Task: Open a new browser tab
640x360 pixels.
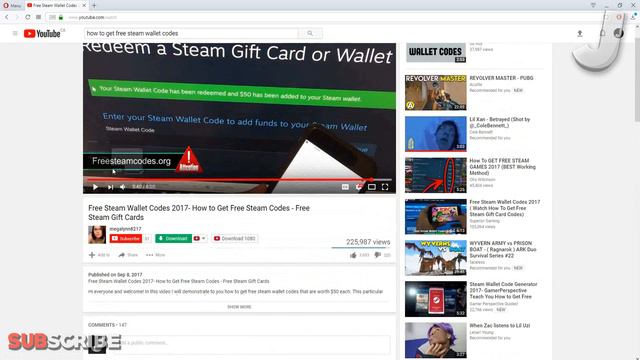Action: tap(94, 5)
